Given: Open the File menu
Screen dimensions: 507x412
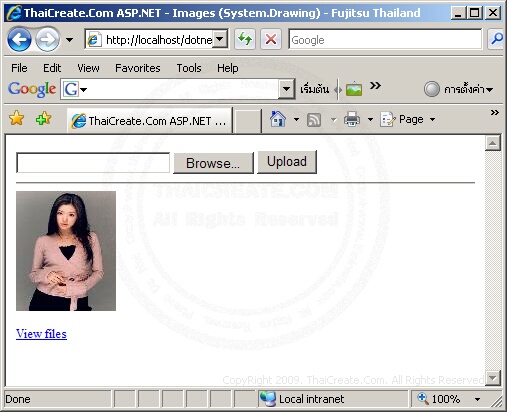Looking at the screenshot, I should (19, 68).
